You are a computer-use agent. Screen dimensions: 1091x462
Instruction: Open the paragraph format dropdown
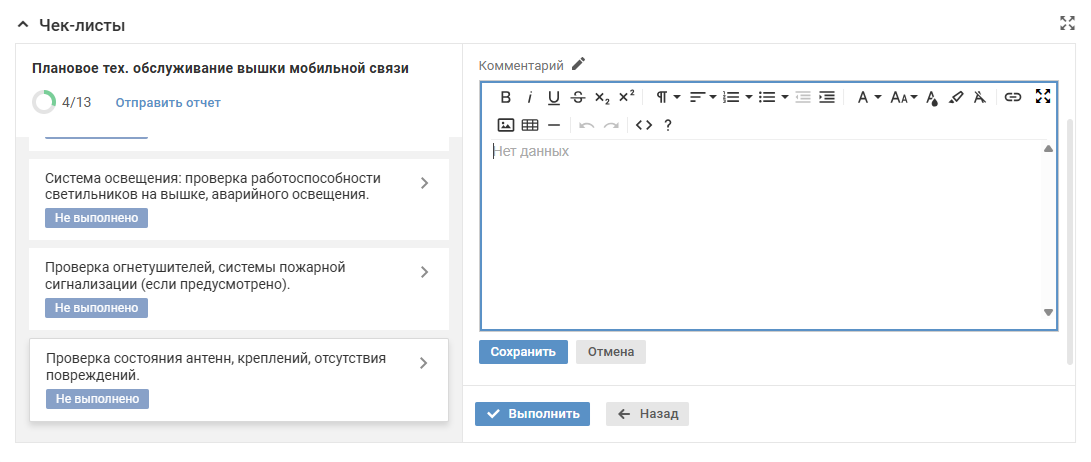(x=667, y=97)
